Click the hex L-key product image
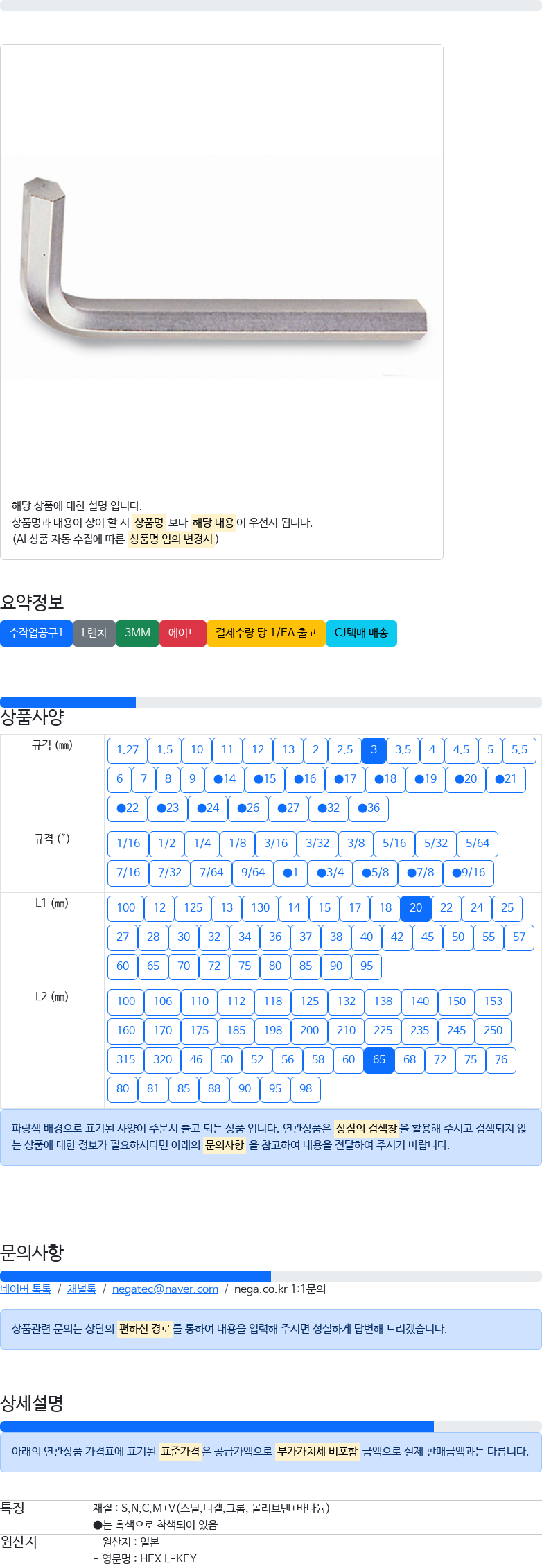Image resolution: width=542 pixels, height=1568 pixels. [x=222, y=260]
